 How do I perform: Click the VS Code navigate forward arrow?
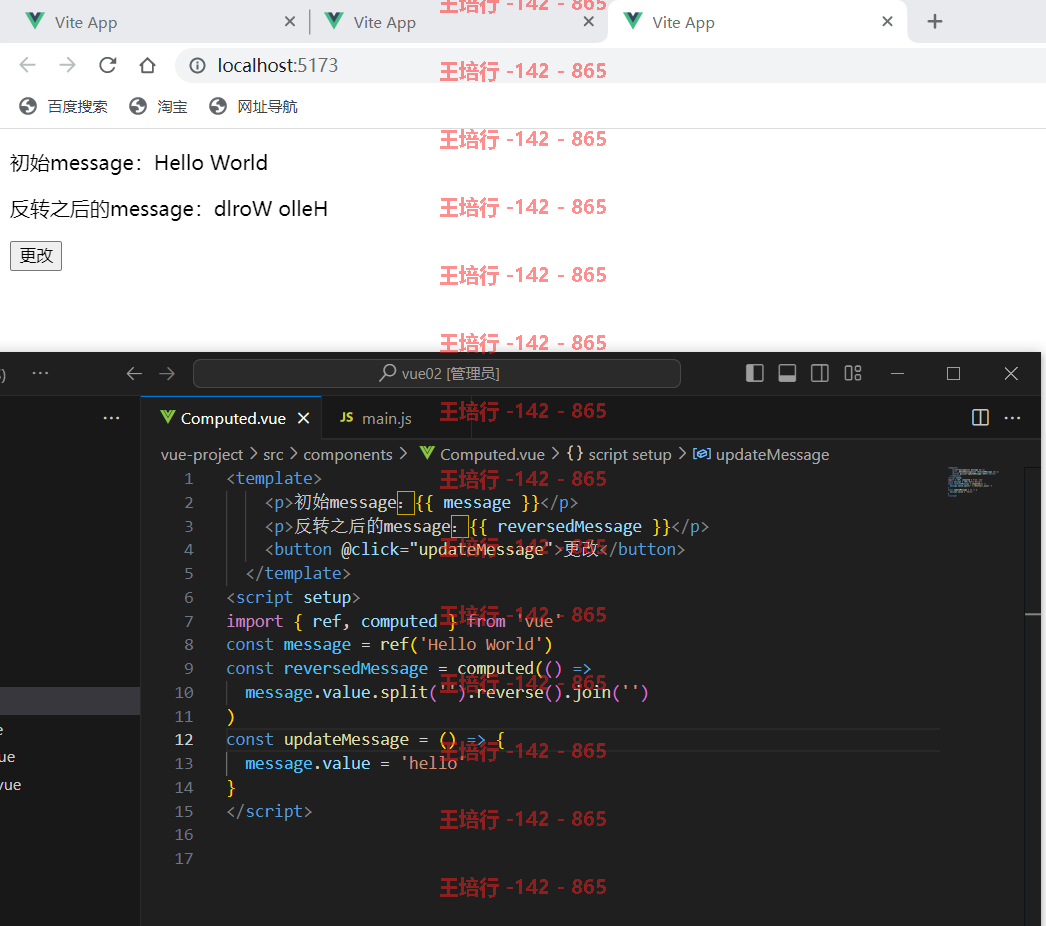pyautogui.click(x=167, y=374)
